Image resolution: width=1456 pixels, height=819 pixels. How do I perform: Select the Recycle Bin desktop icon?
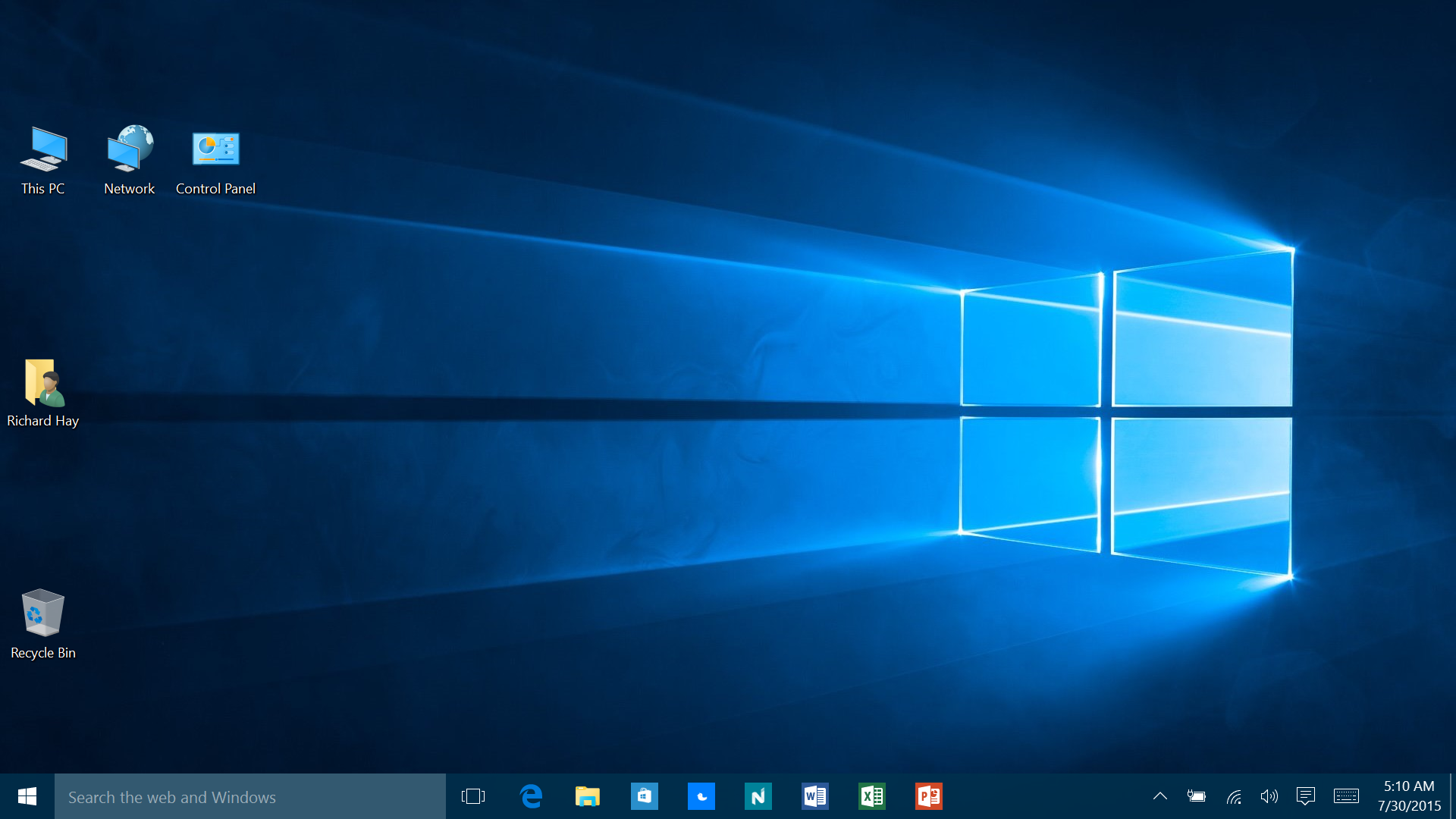(x=42, y=623)
